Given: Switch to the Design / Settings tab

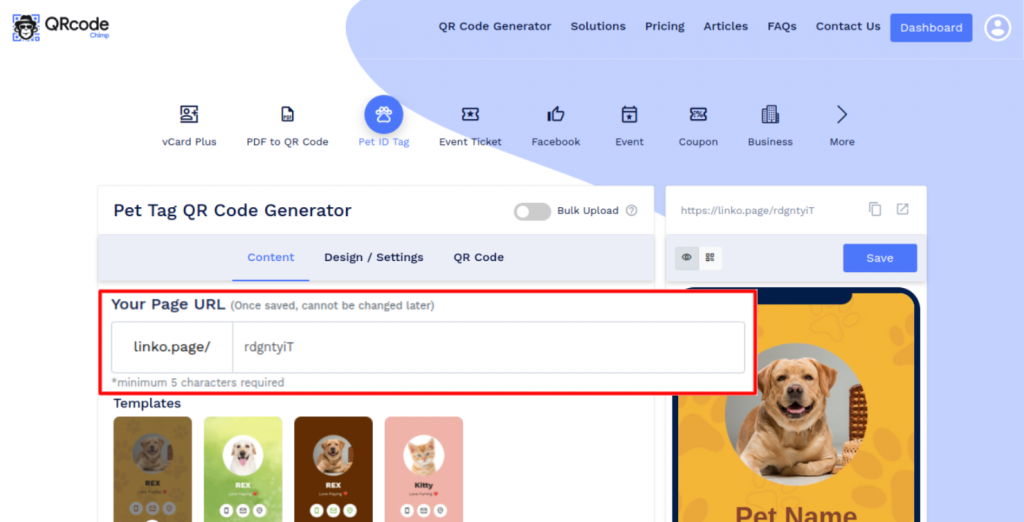Looking at the screenshot, I should (x=374, y=257).
